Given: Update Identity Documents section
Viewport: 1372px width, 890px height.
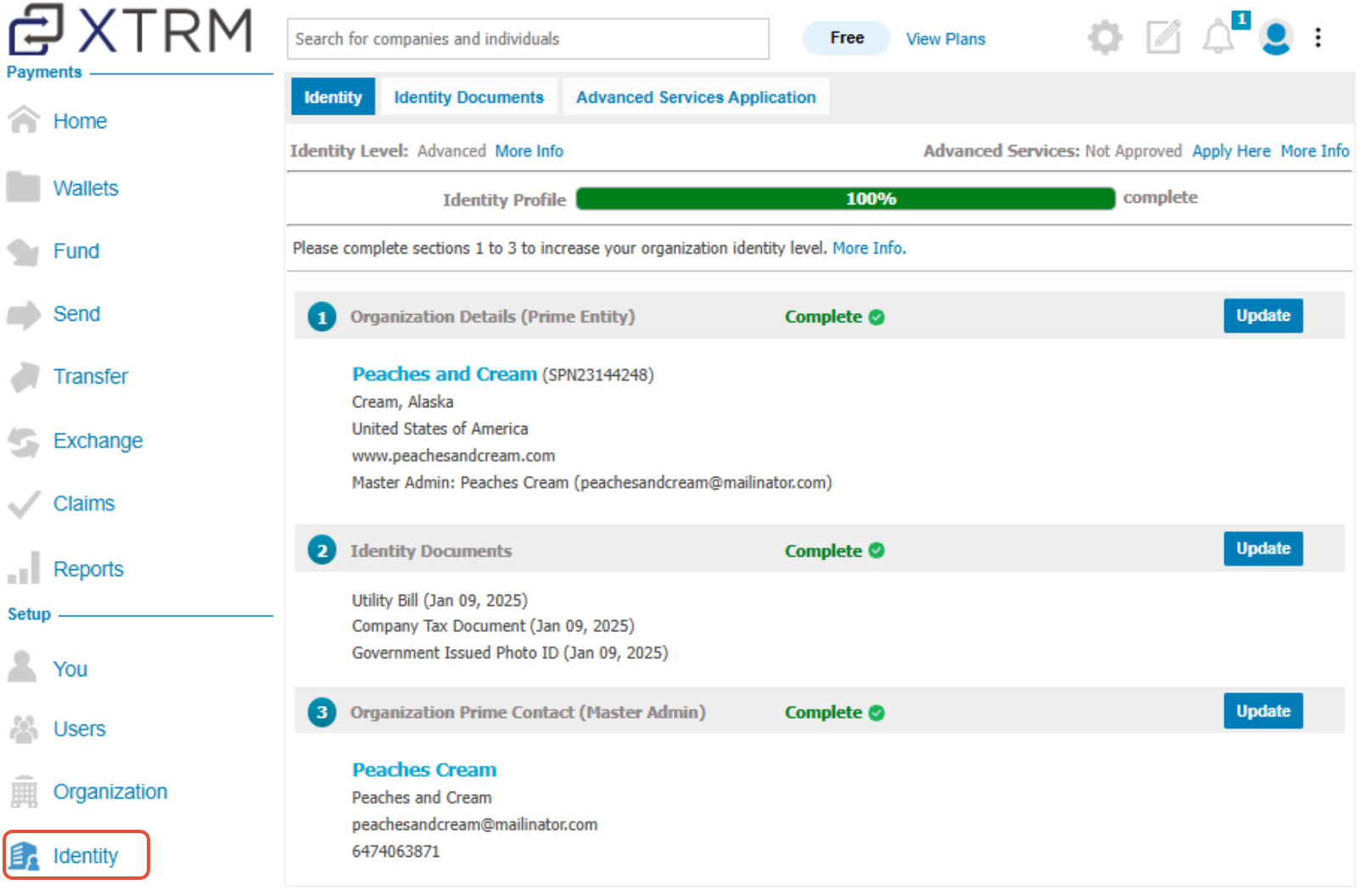Looking at the screenshot, I should pyautogui.click(x=1263, y=549).
